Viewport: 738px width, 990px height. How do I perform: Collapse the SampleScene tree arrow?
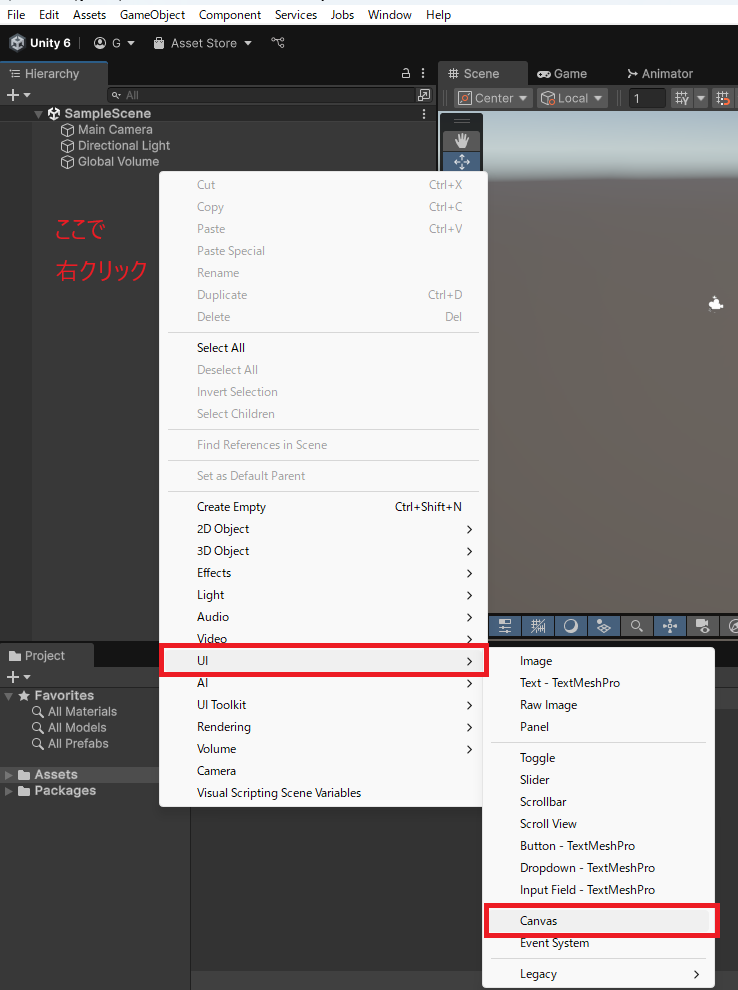pos(39,114)
